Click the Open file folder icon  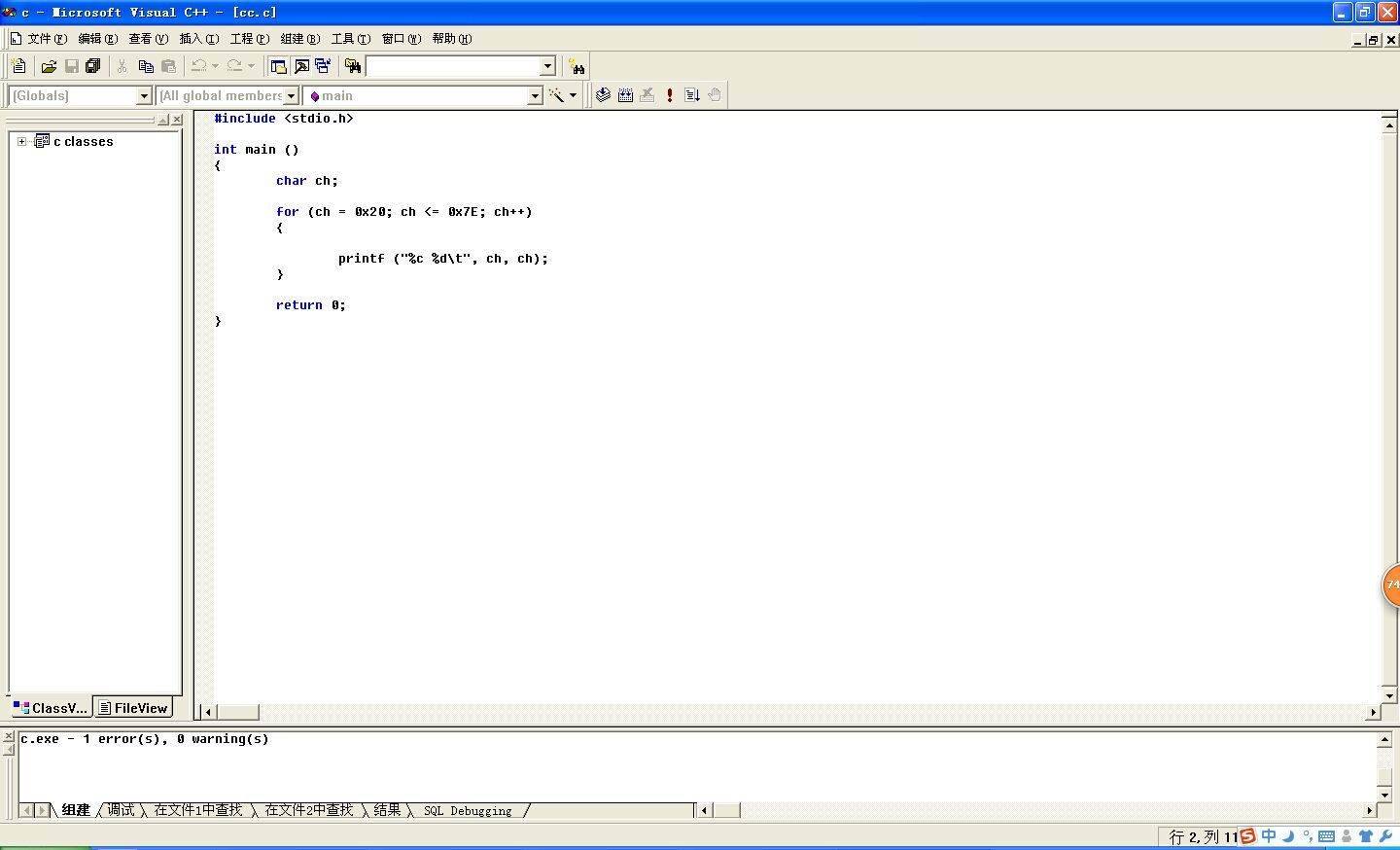49,66
